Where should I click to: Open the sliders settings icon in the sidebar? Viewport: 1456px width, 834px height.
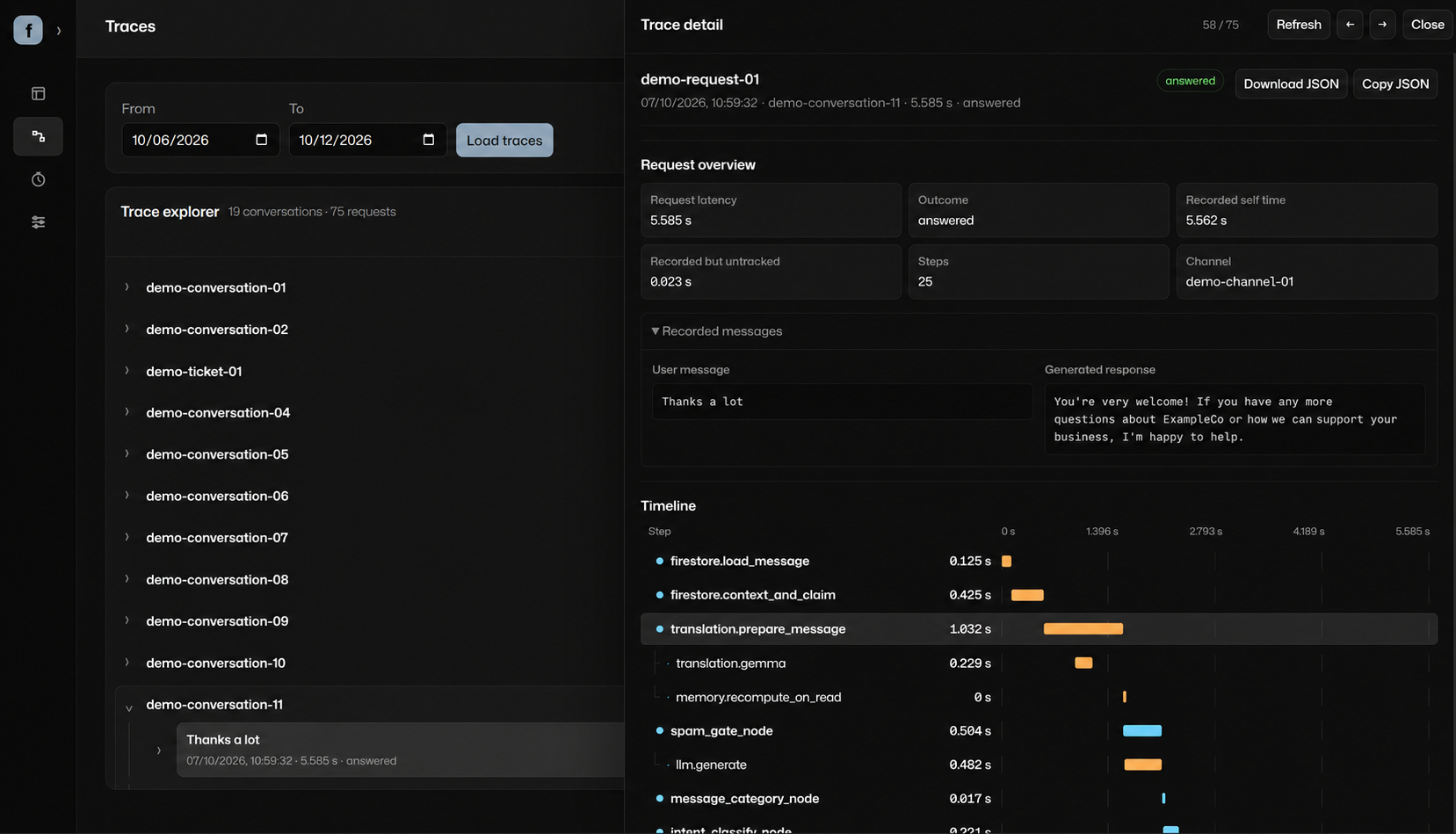(x=38, y=222)
